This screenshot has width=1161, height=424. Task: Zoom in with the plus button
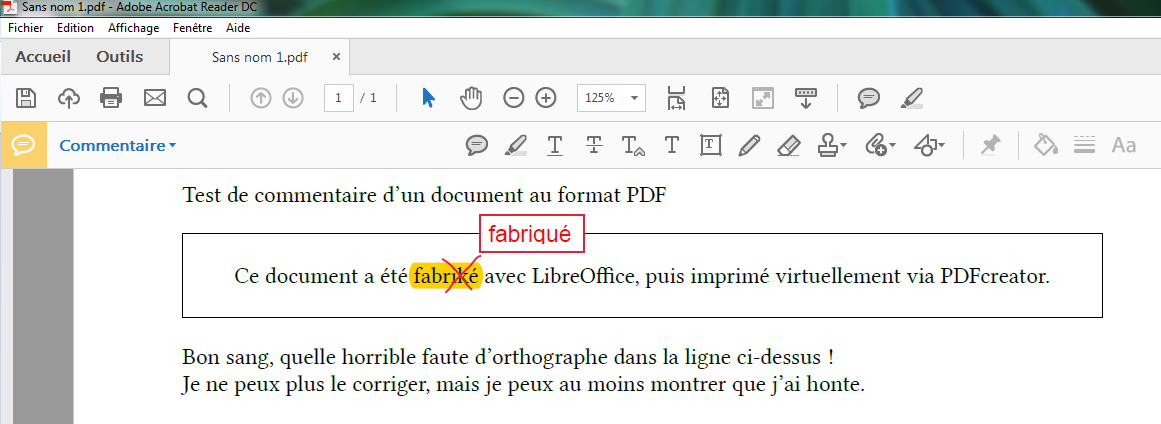[546, 98]
